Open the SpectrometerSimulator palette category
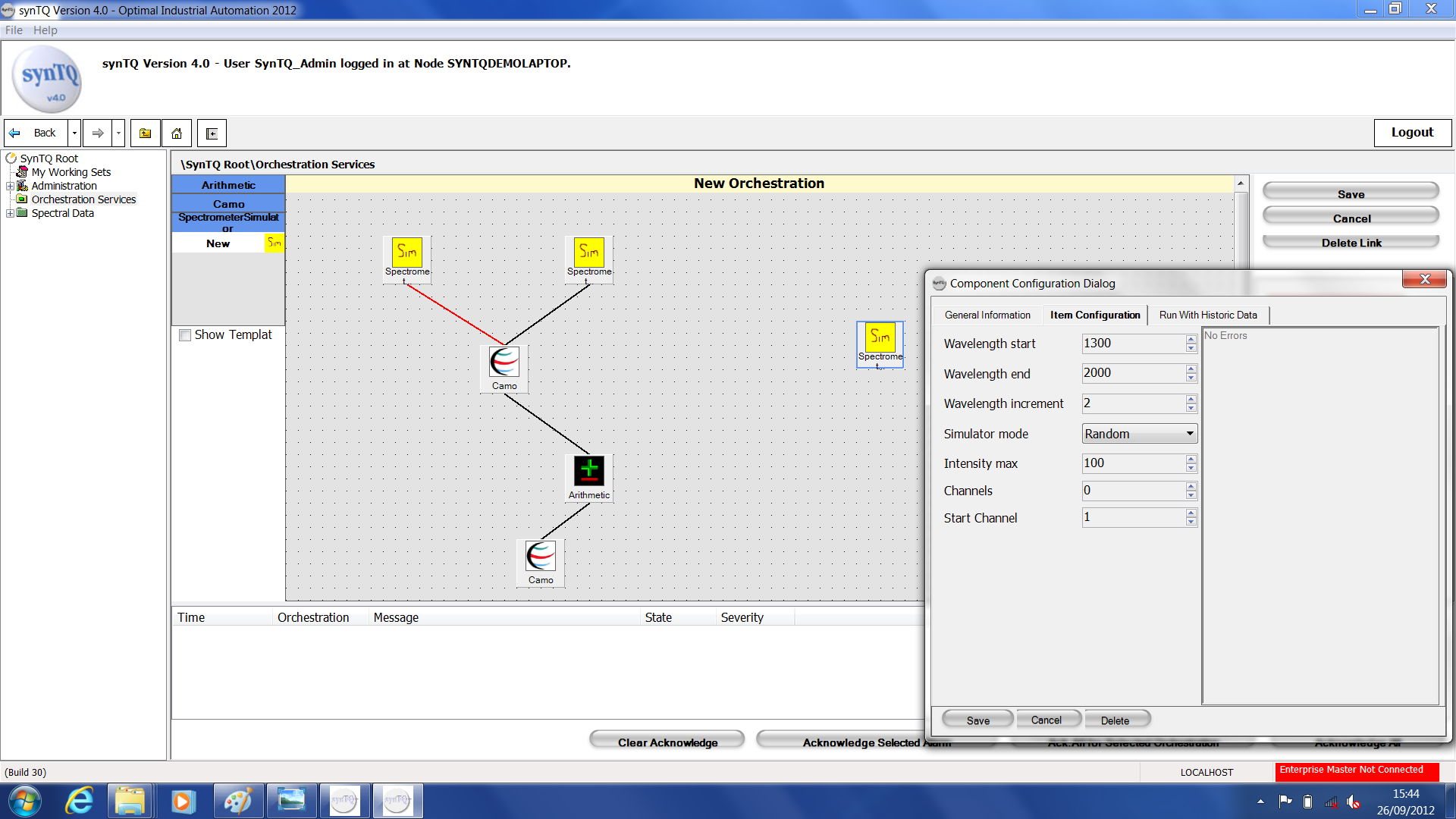 click(228, 222)
